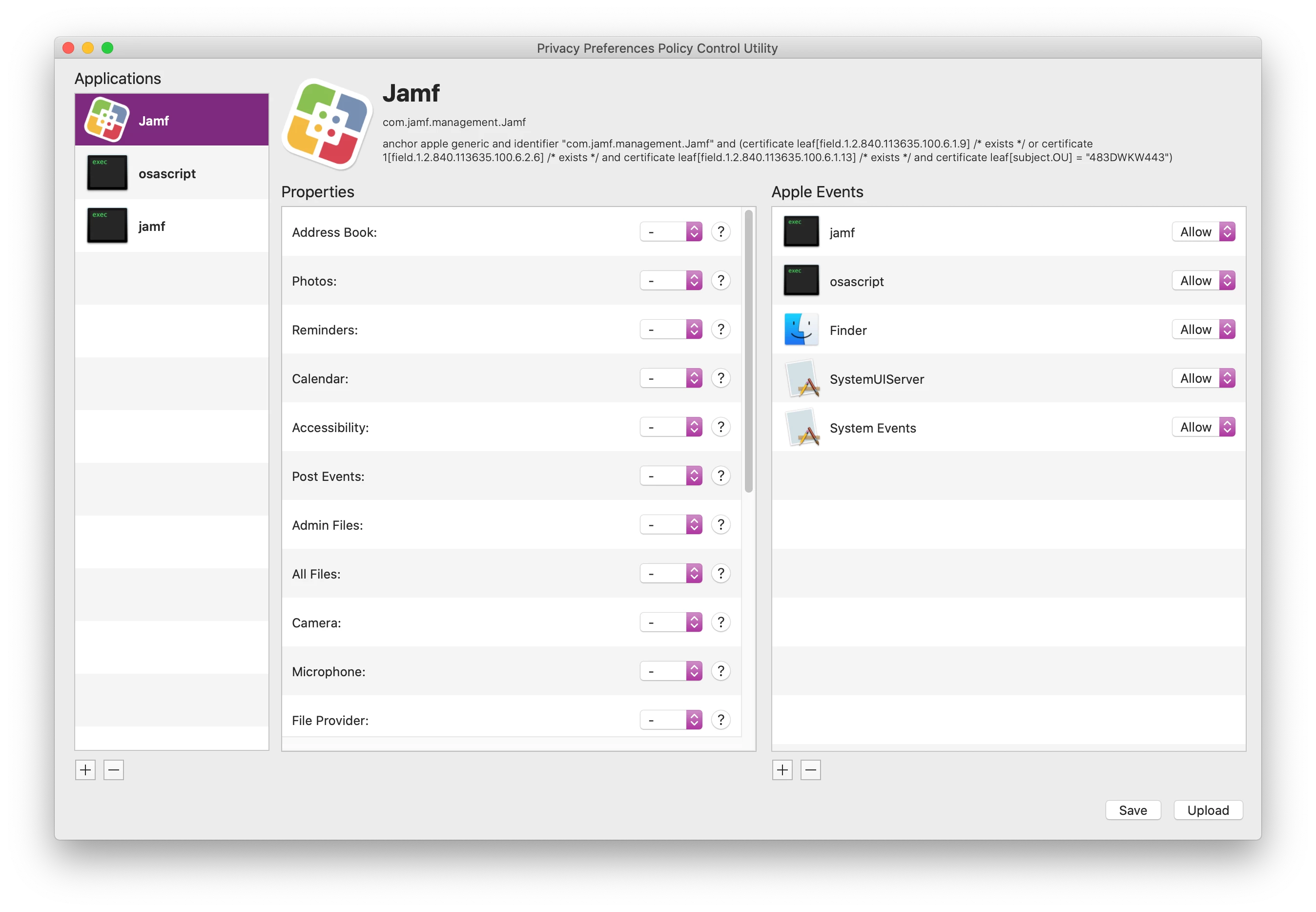Change SystemUIServer Allow dropdown

pos(1203,378)
